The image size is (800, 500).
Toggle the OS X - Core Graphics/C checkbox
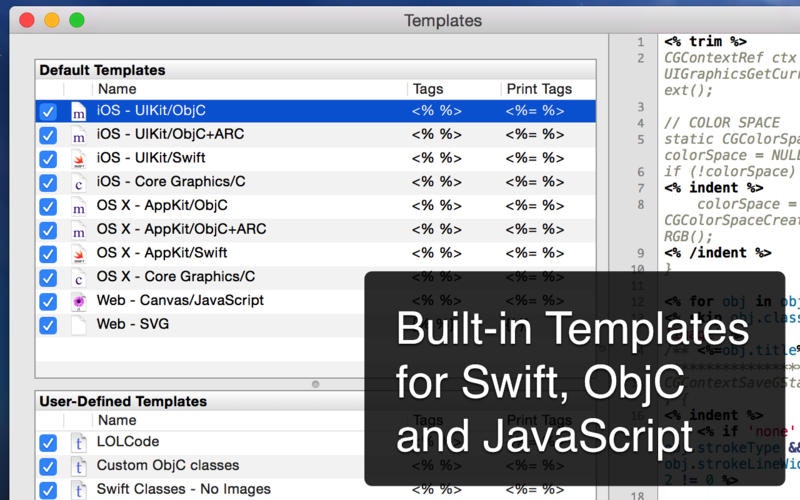48,278
